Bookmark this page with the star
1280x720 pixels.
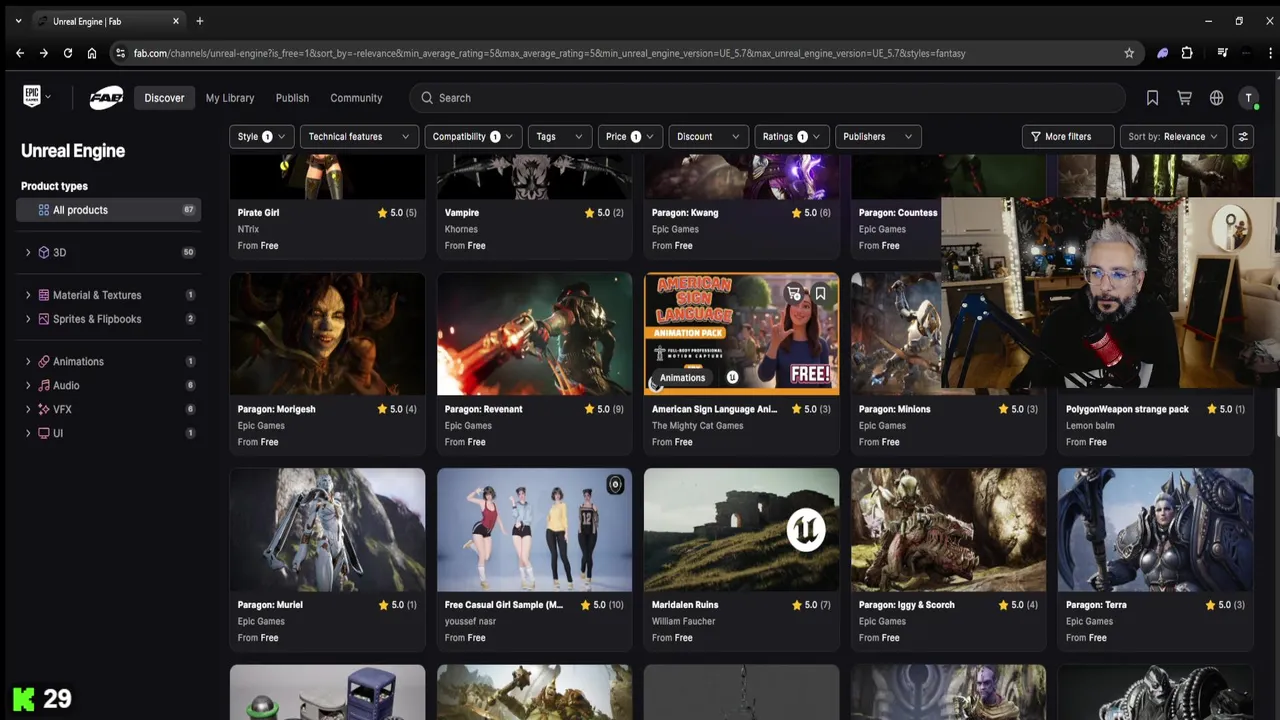pos(1129,53)
